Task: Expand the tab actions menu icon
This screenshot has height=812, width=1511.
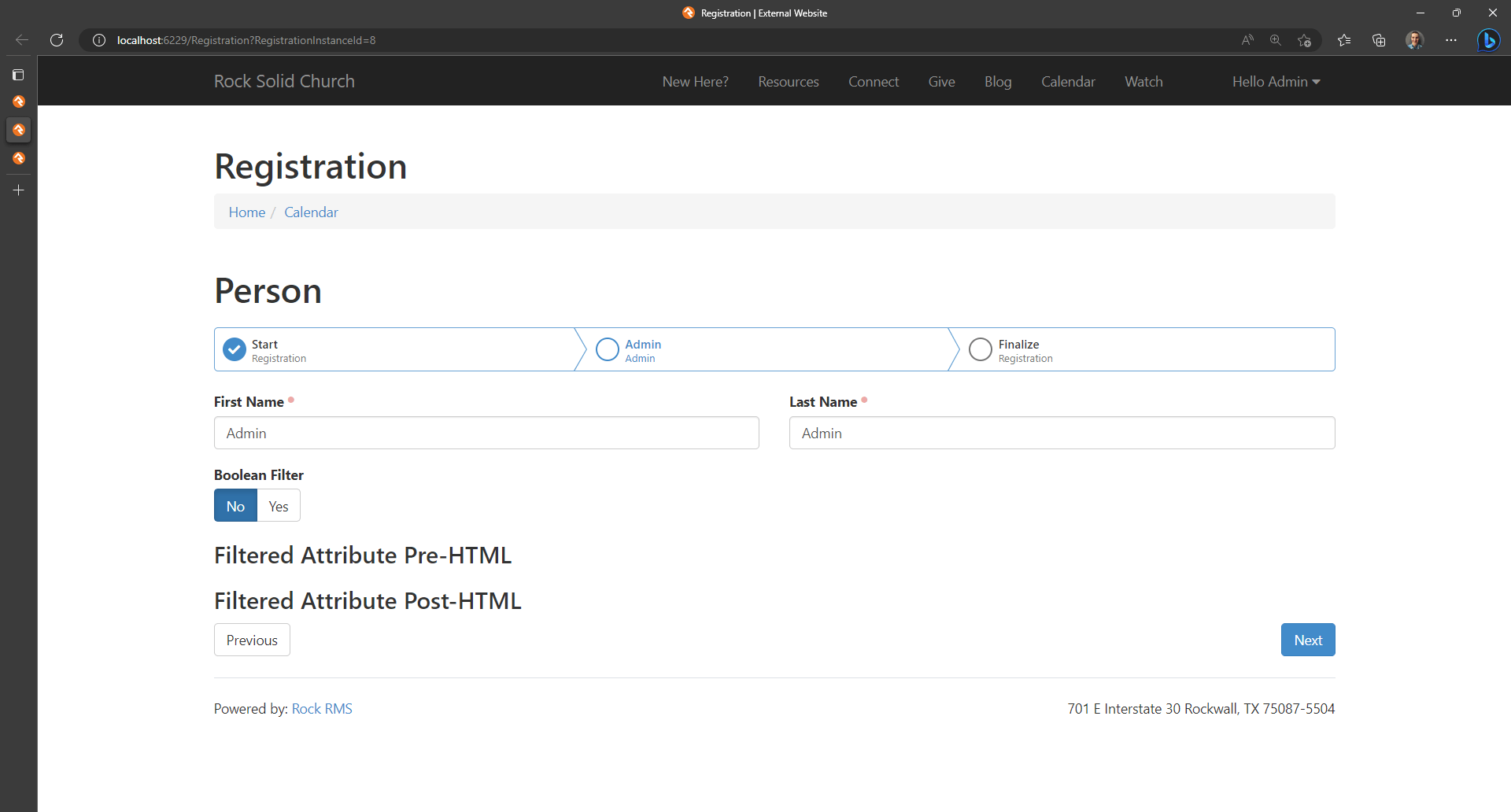Action: [x=19, y=75]
